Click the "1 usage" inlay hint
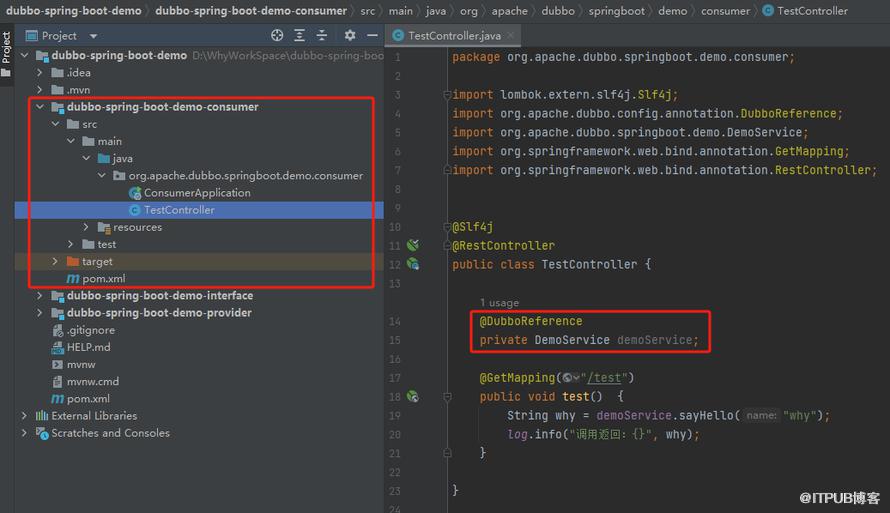This screenshot has width=890, height=513. click(499, 302)
